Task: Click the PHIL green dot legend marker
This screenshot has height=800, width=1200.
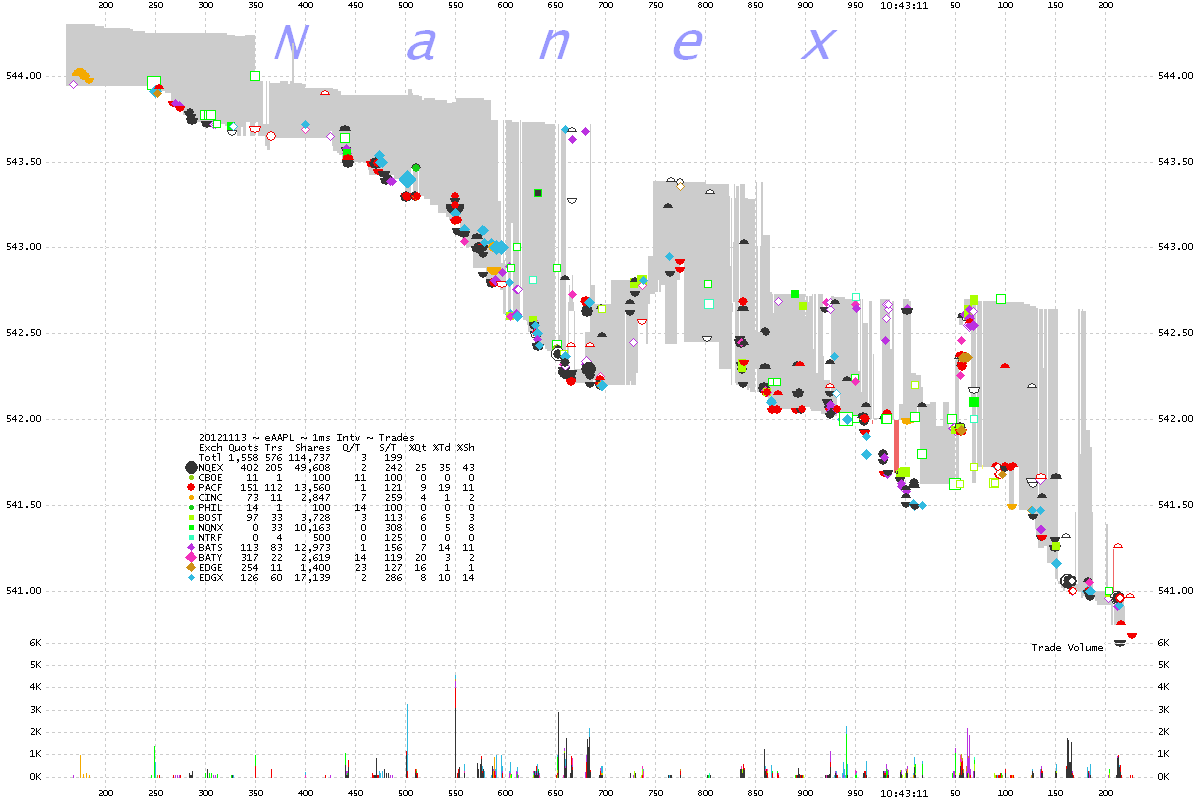Action: 190,506
